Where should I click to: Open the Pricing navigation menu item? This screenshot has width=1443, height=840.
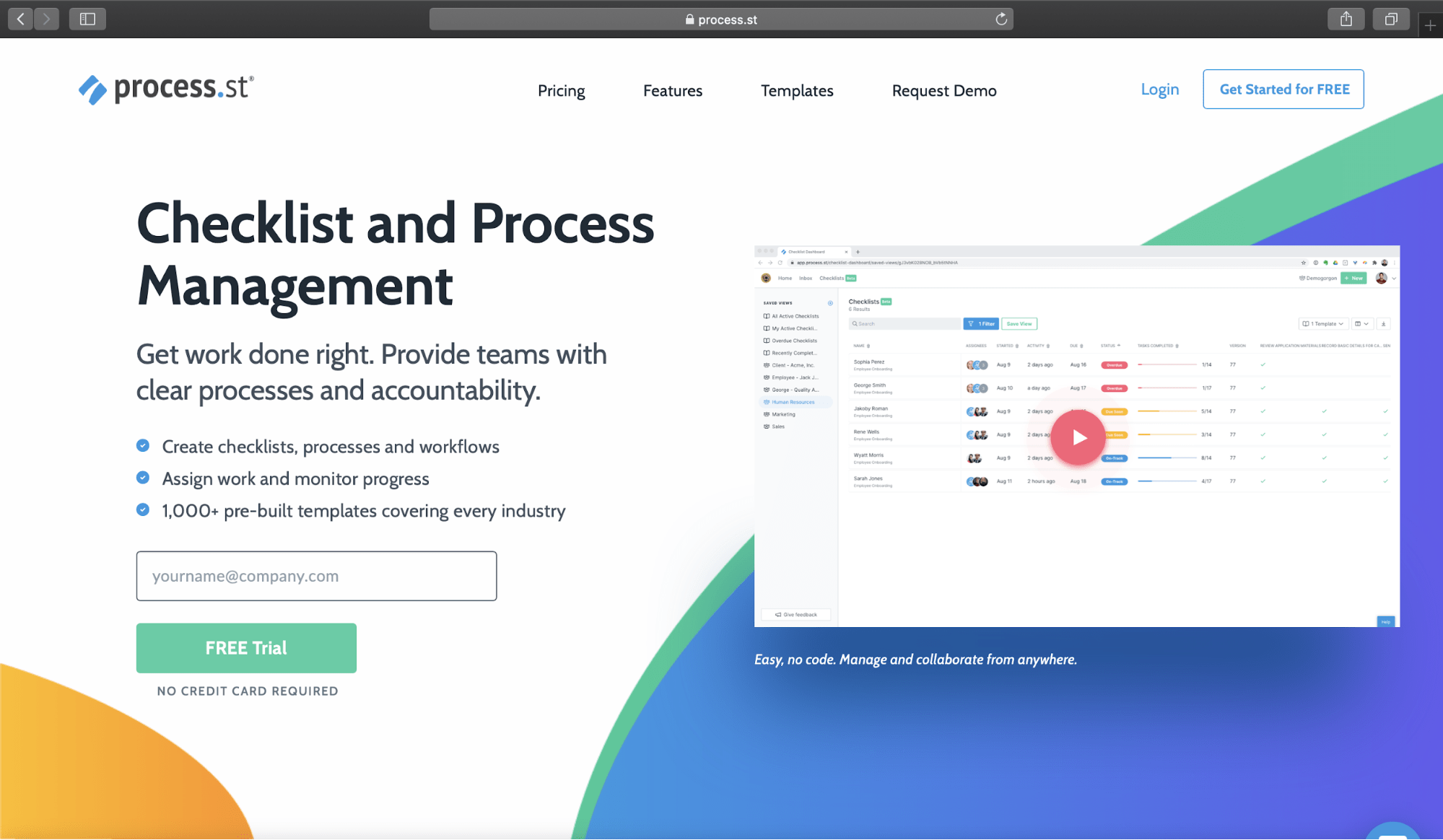pyautogui.click(x=562, y=90)
